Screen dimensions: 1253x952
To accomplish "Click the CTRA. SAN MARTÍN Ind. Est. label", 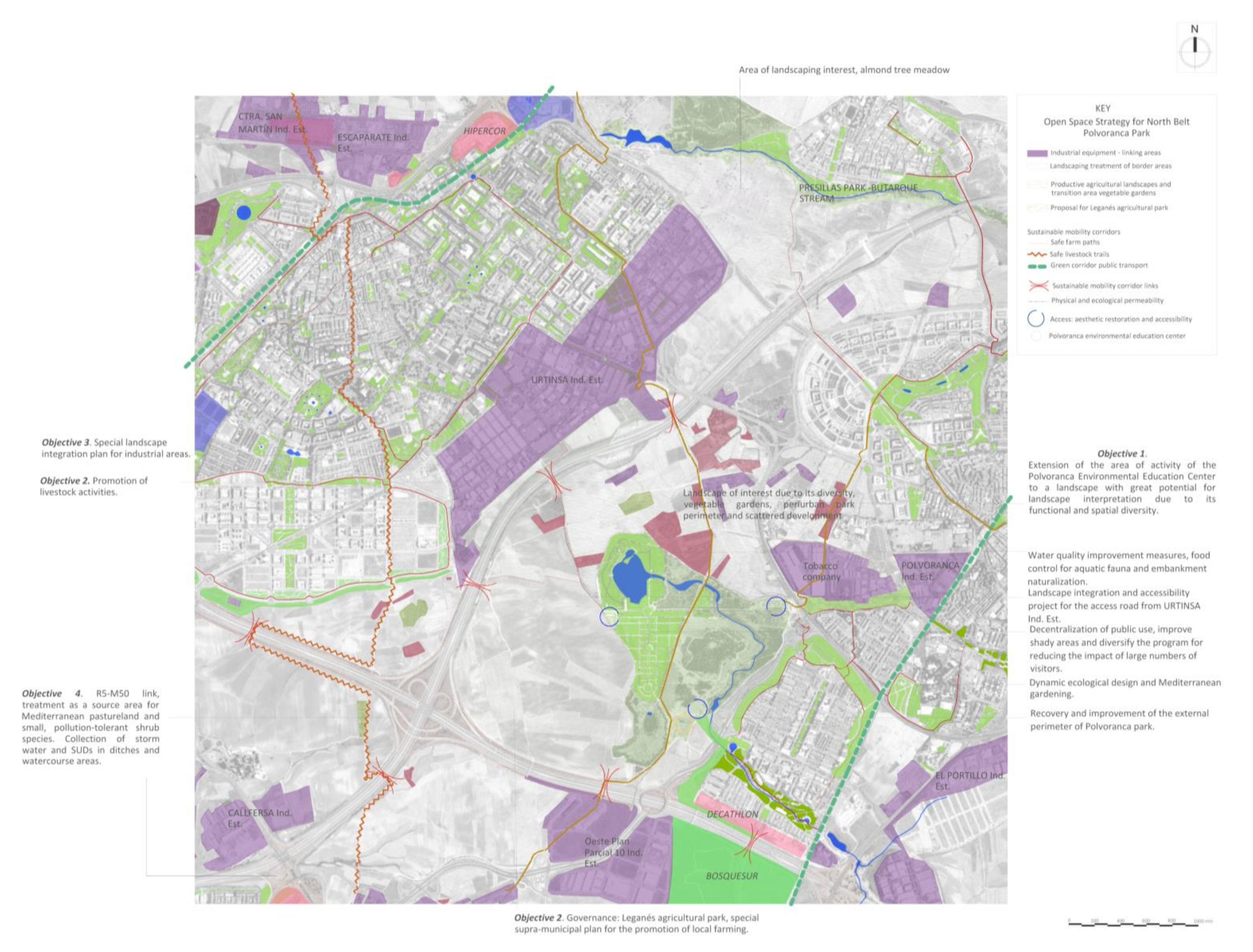I will tap(272, 123).
